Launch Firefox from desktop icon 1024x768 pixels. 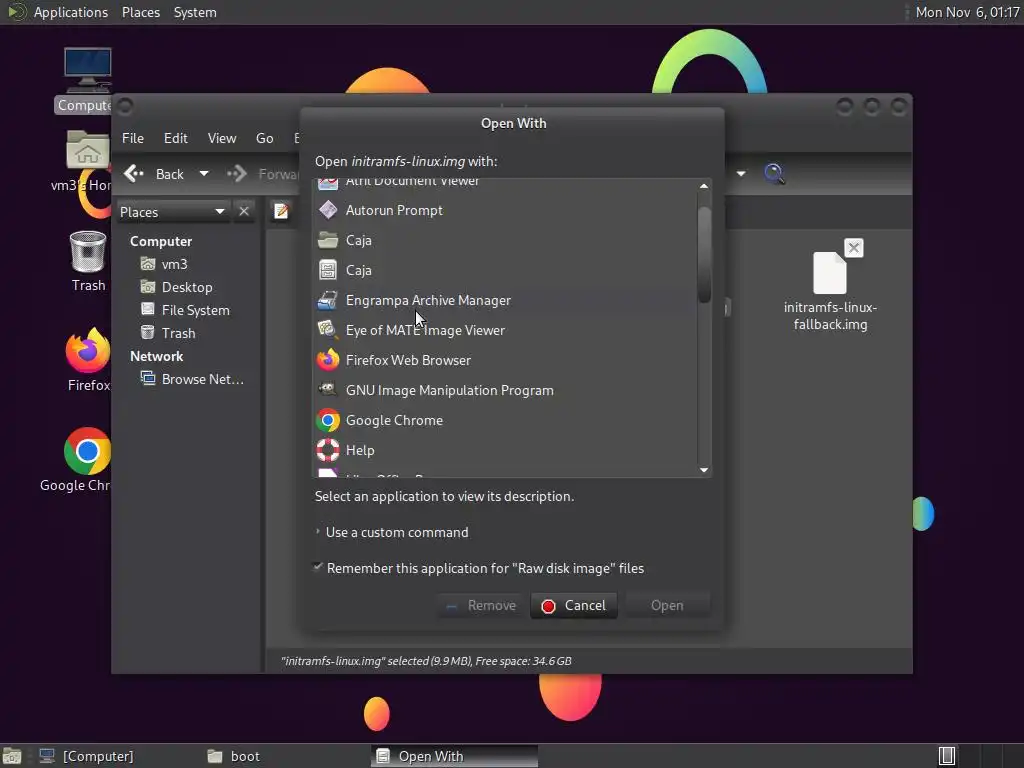point(88,351)
